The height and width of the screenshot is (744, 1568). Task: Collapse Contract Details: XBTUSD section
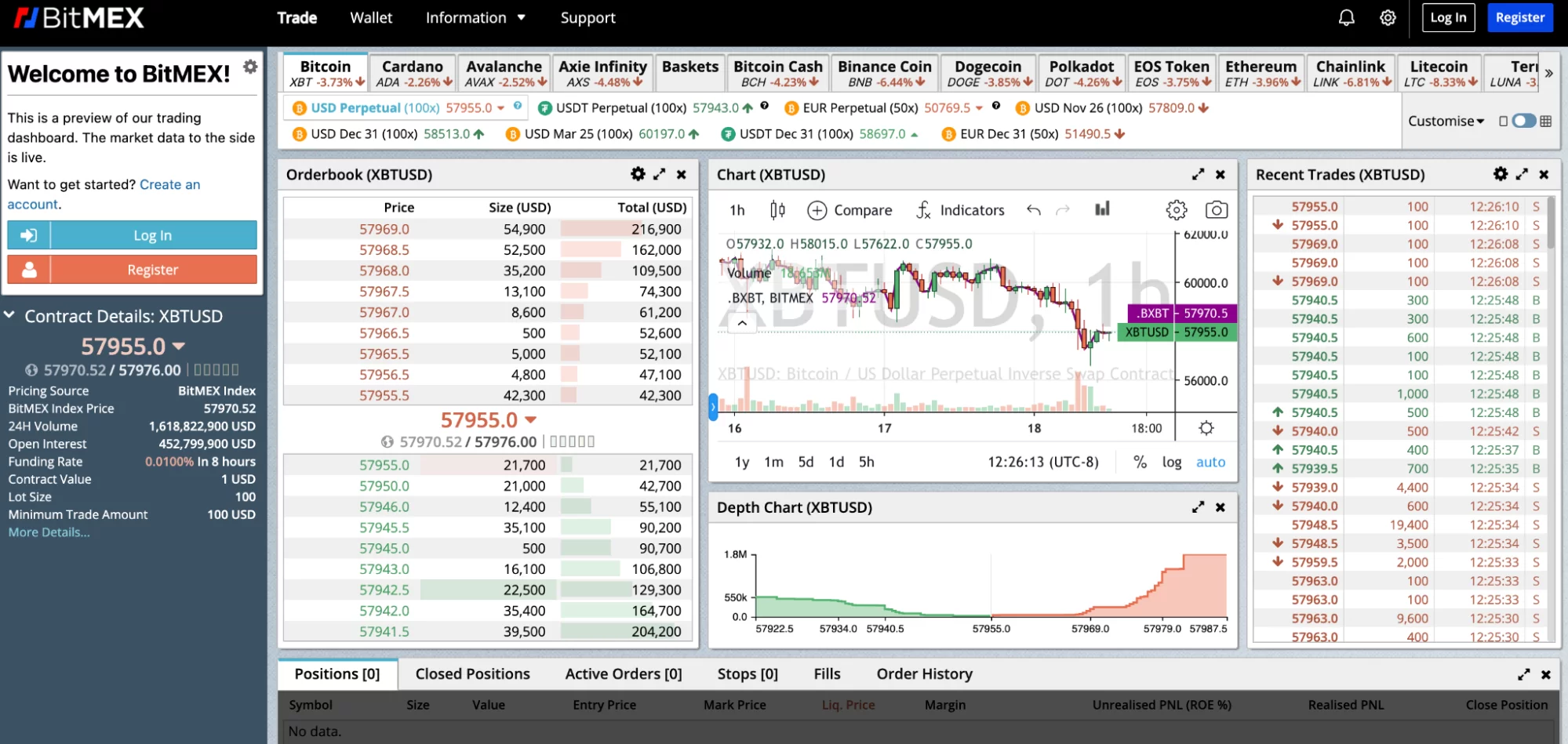9,315
